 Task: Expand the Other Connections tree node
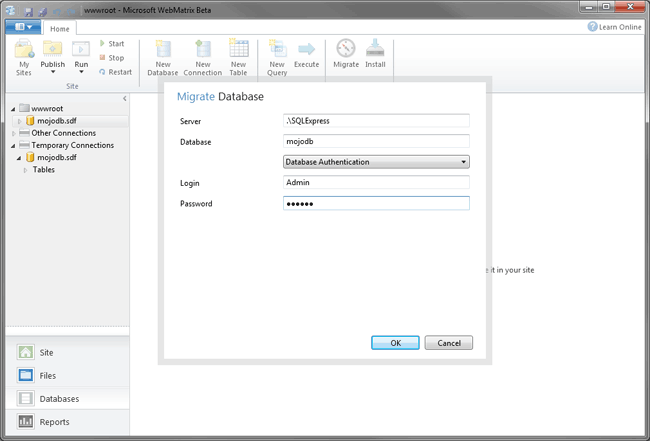click(x=13, y=133)
